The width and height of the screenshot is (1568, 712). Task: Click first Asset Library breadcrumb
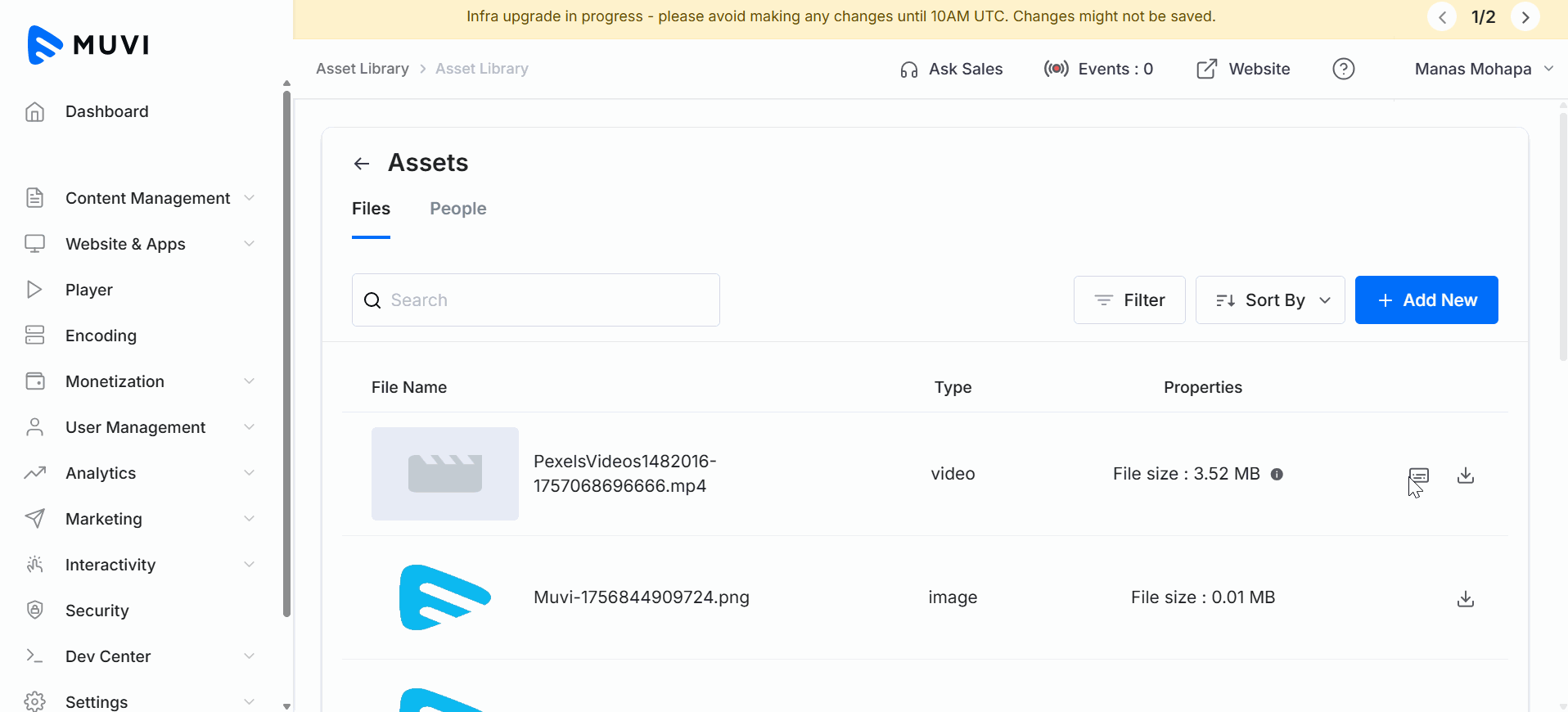tap(363, 69)
